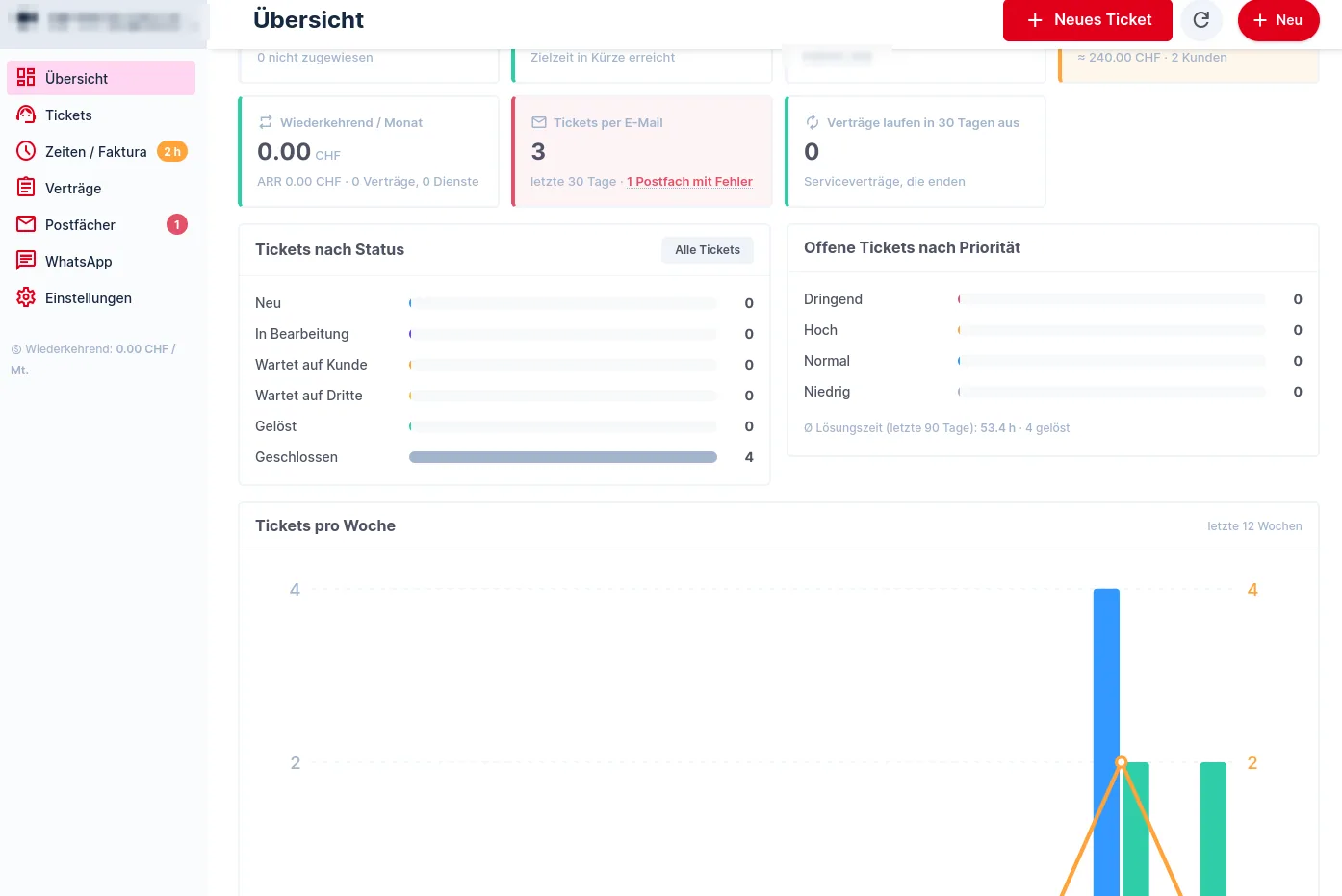Image resolution: width=1342 pixels, height=896 pixels.
Task: Click the Einstellungen gear icon
Action: coord(26,297)
